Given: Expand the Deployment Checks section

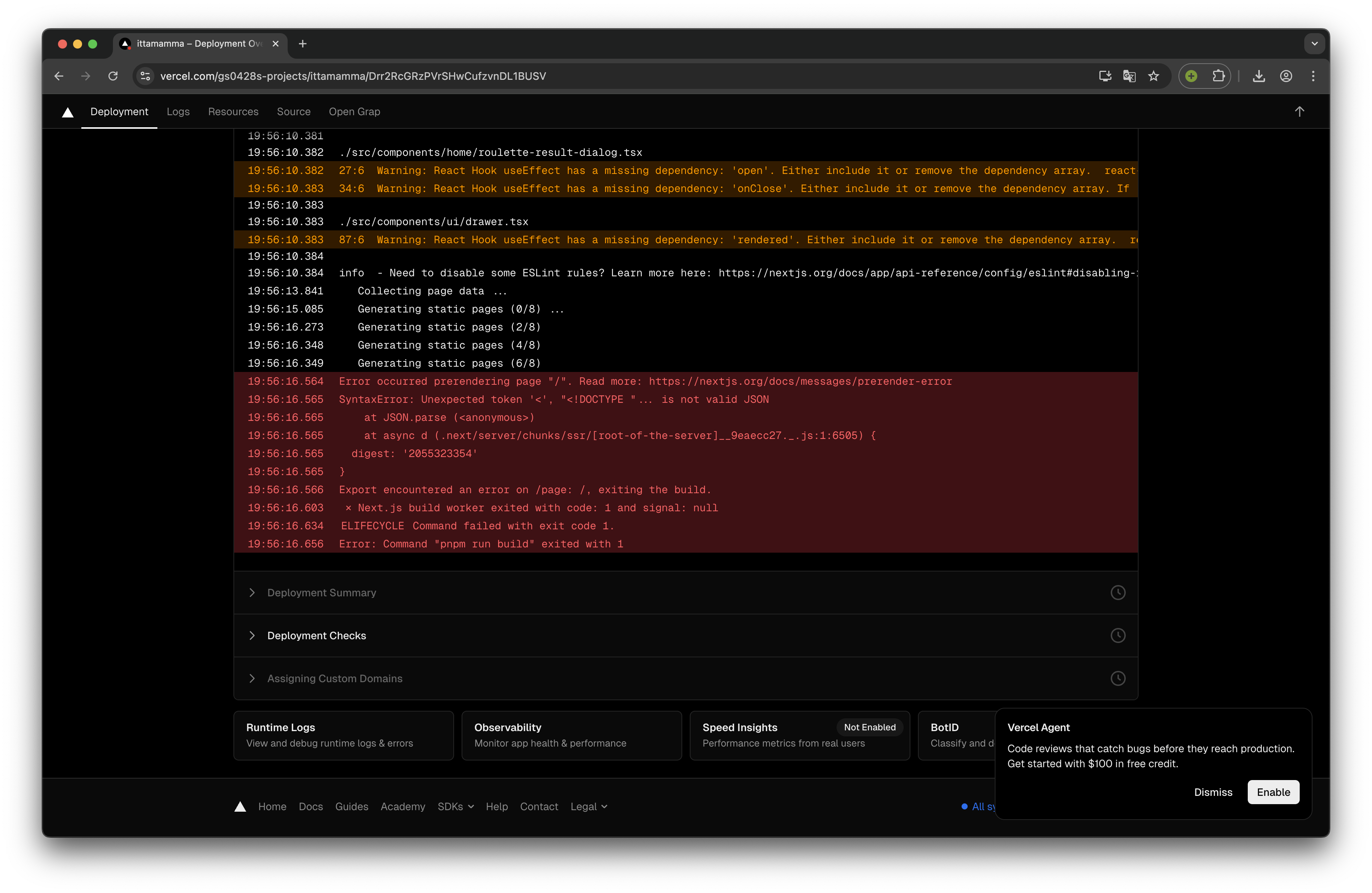Looking at the screenshot, I should click(317, 635).
